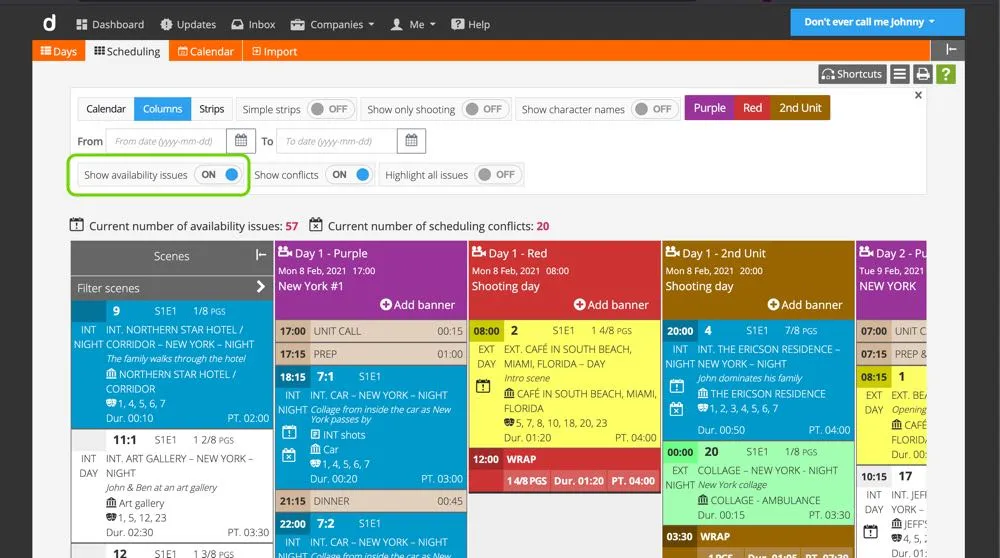Click INT shots note icon in scene 7:1
The height and width of the screenshot is (558, 1000).
[315, 434]
